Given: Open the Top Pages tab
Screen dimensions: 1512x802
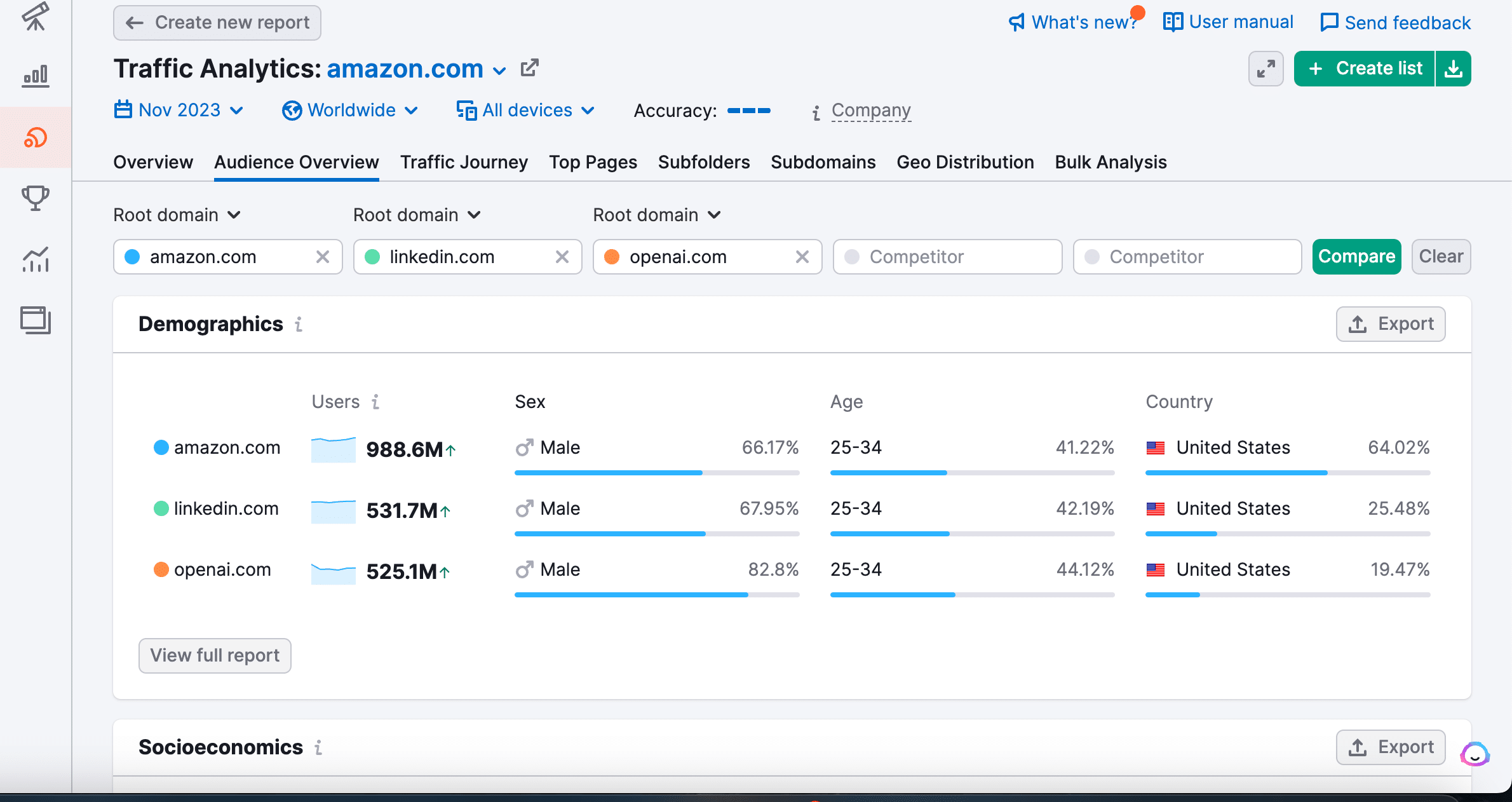Looking at the screenshot, I should coord(593,162).
